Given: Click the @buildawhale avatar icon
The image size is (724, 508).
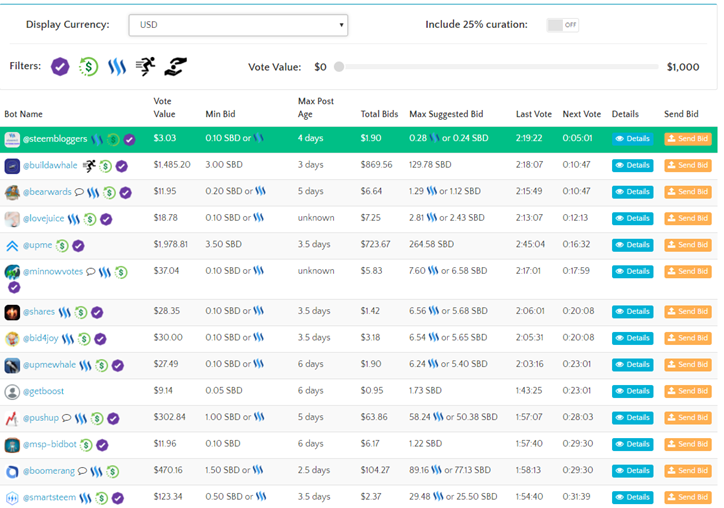Looking at the screenshot, I should click(12, 166).
